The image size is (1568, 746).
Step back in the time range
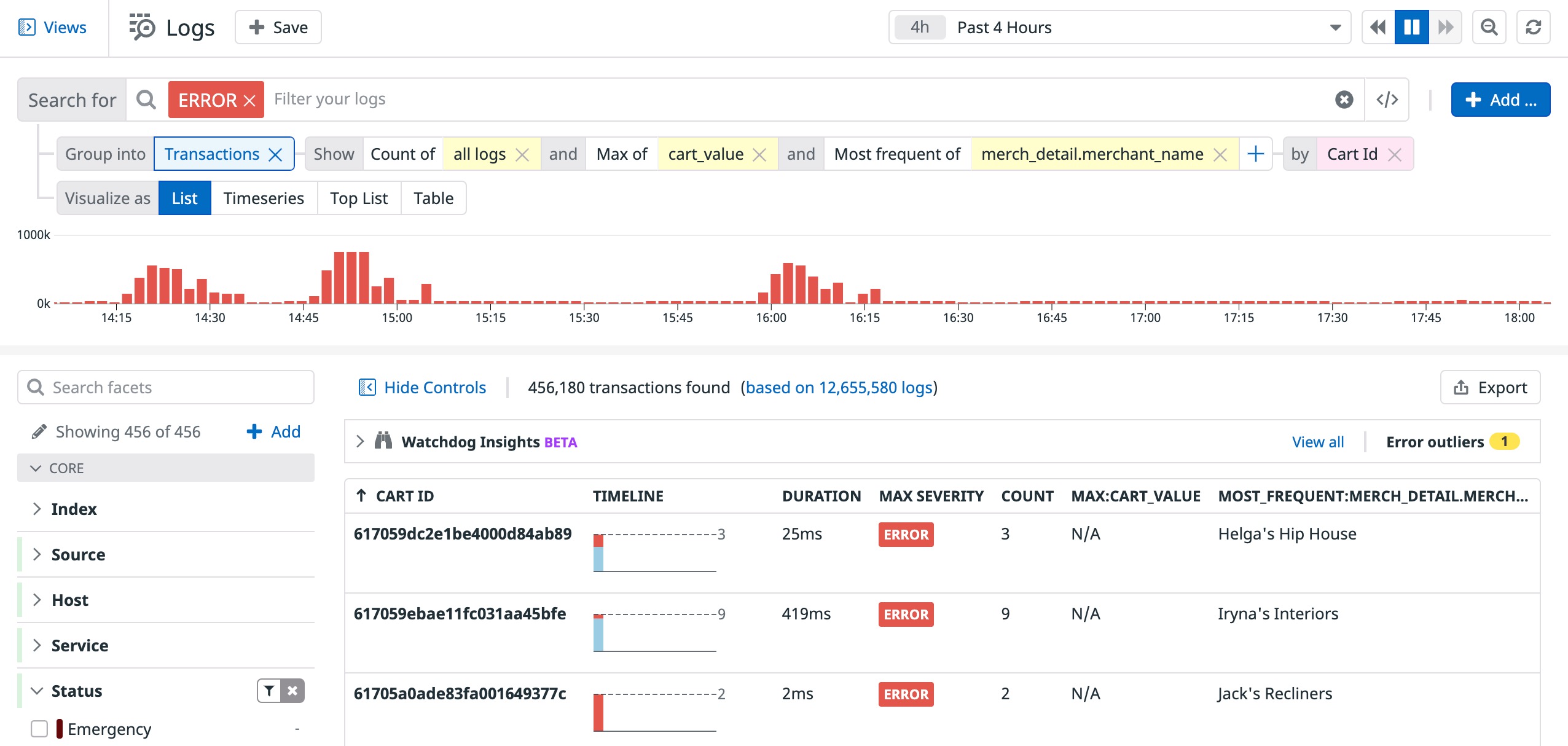[x=1378, y=27]
